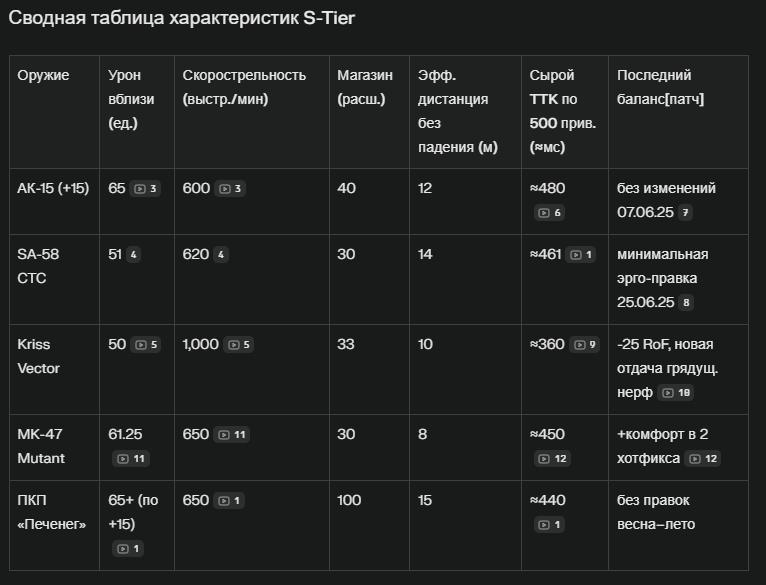The width and height of the screenshot is (766, 585).
Task: Open video citation 11 under 61.25 damage
Action: pos(130,458)
